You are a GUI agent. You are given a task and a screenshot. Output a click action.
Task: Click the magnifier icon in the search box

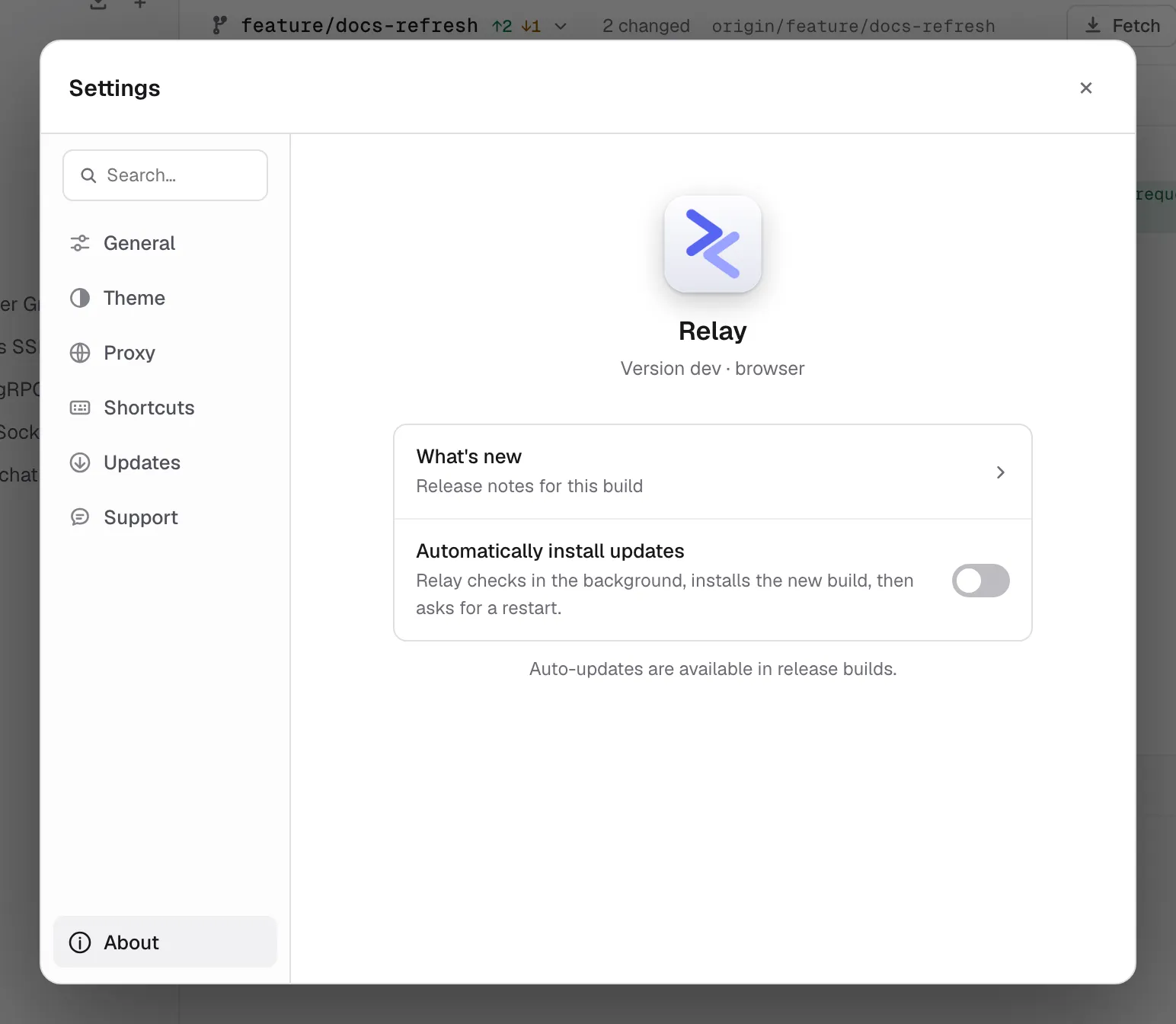pyautogui.click(x=88, y=175)
